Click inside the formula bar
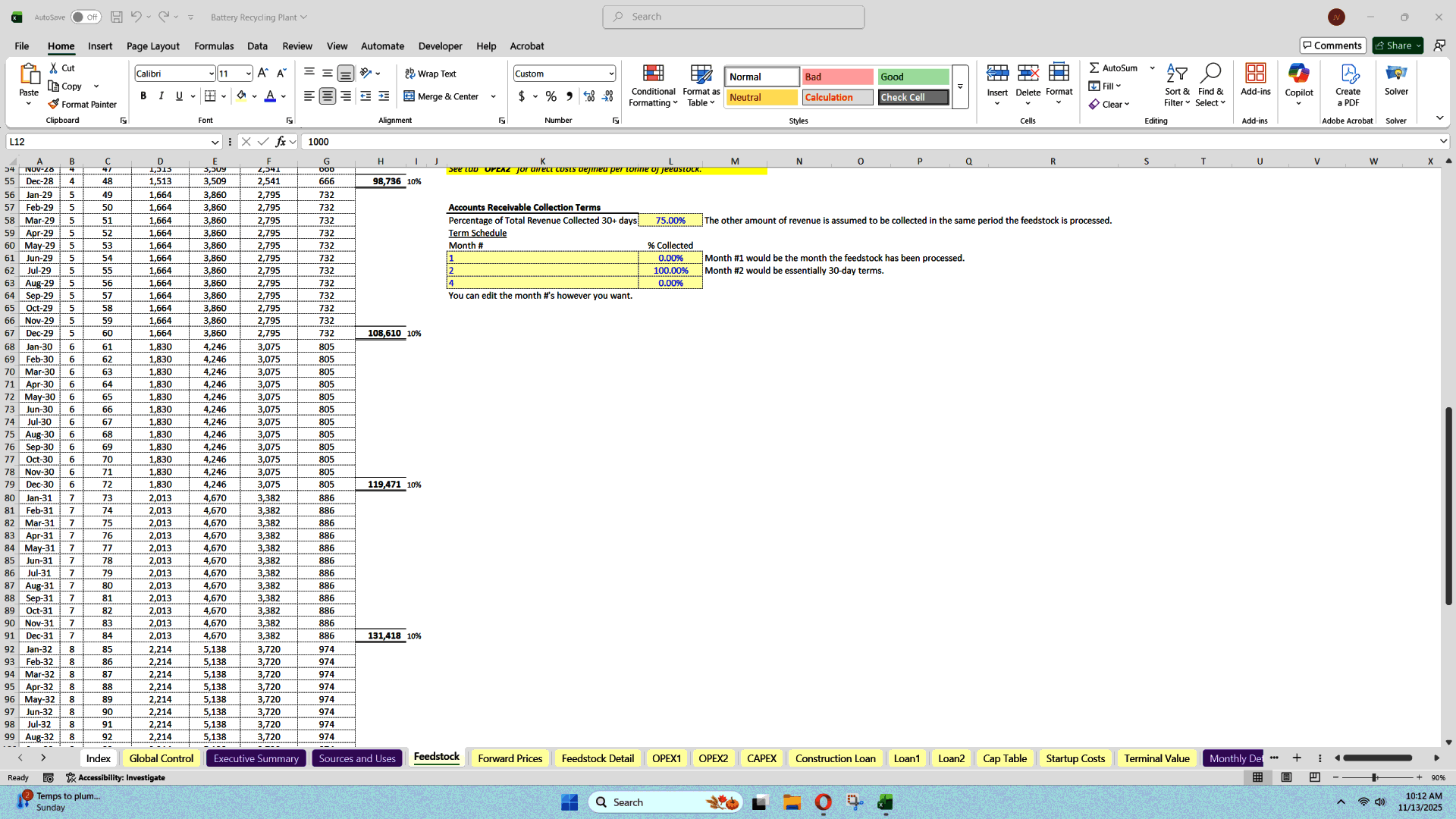The width and height of the screenshot is (1456, 819). (531, 142)
